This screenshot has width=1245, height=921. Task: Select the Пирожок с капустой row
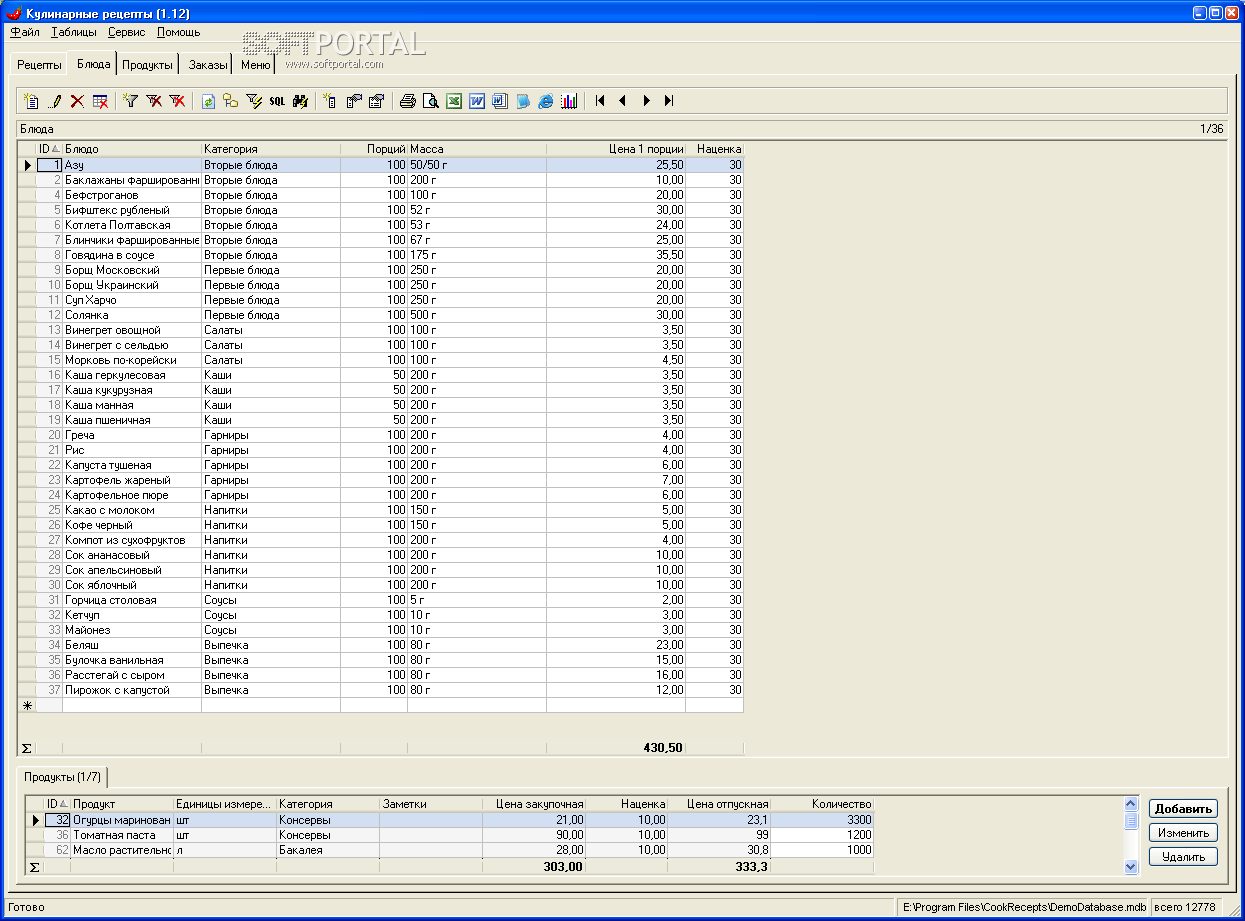pyautogui.click(x=381, y=690)
